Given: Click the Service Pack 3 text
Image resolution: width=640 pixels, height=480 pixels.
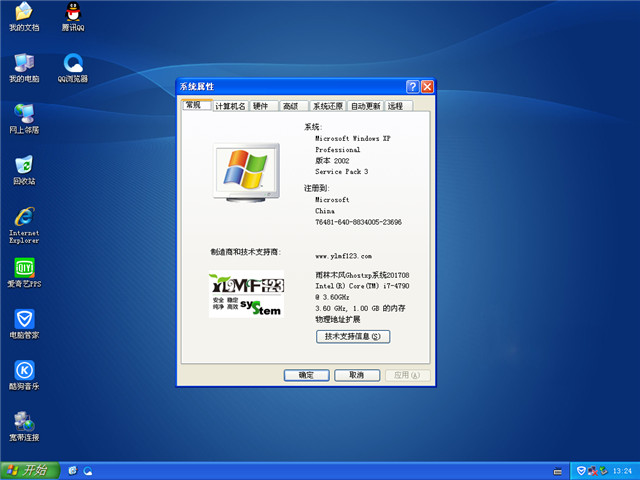Looking at the screenshot, I should point(342,171).
